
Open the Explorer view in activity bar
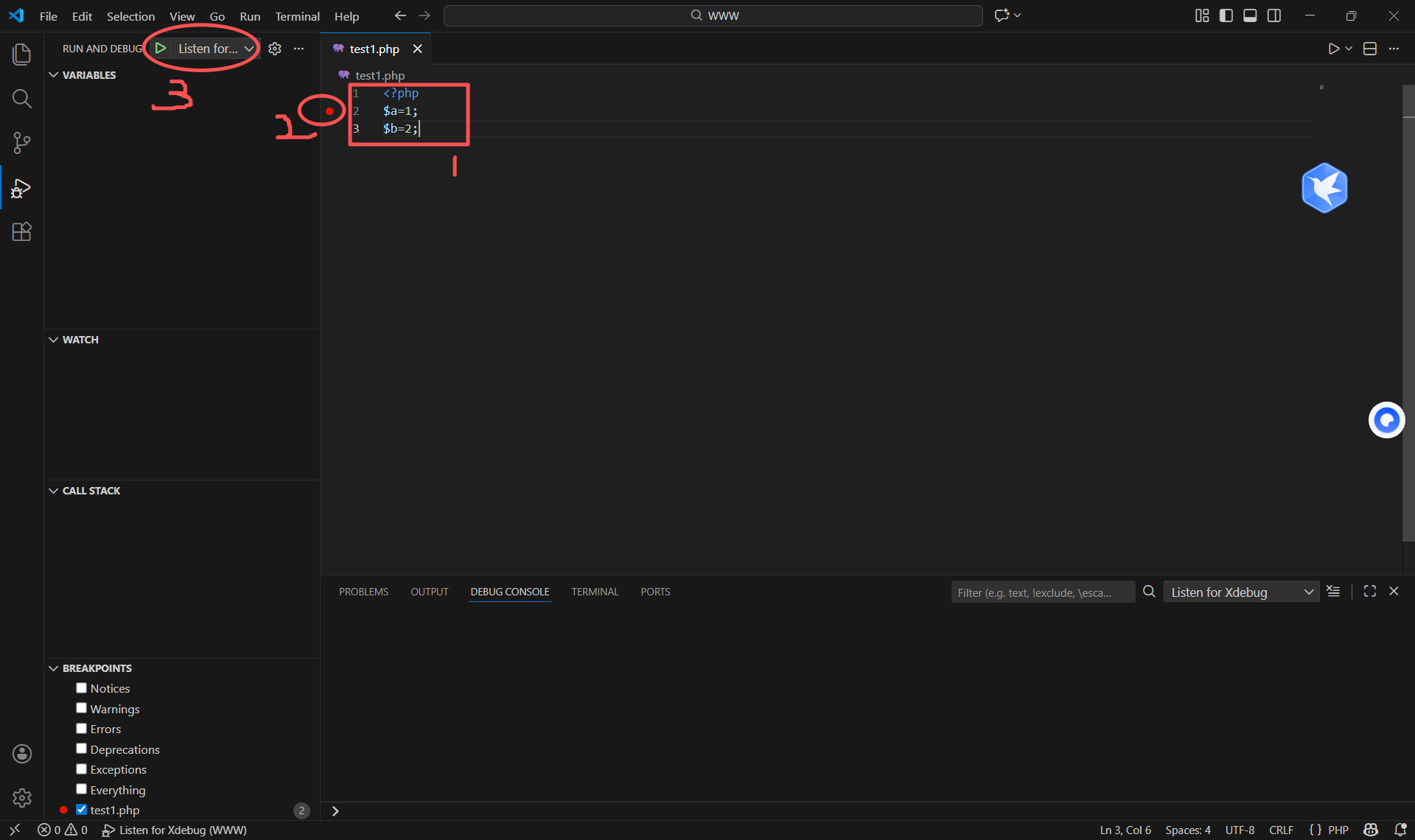click(22, 55)
